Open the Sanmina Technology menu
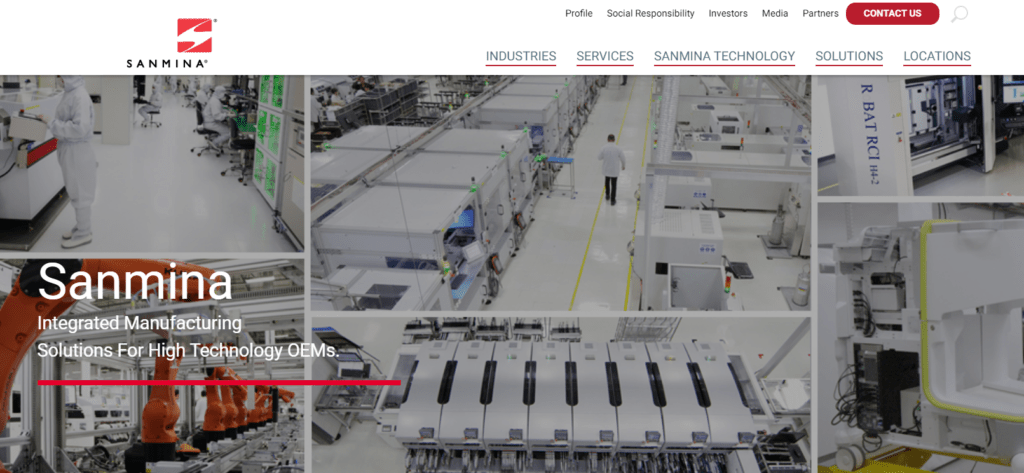Viewport: 1024px width, 473px height. (x=724, y=57)
